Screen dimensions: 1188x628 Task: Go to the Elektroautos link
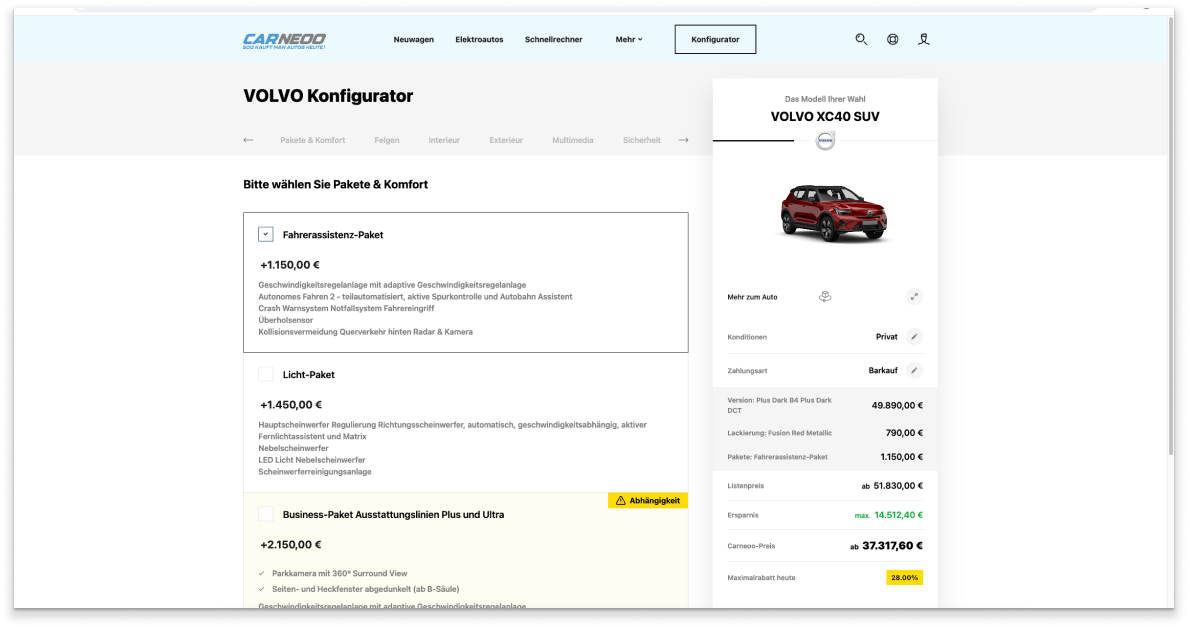point(479,39)
